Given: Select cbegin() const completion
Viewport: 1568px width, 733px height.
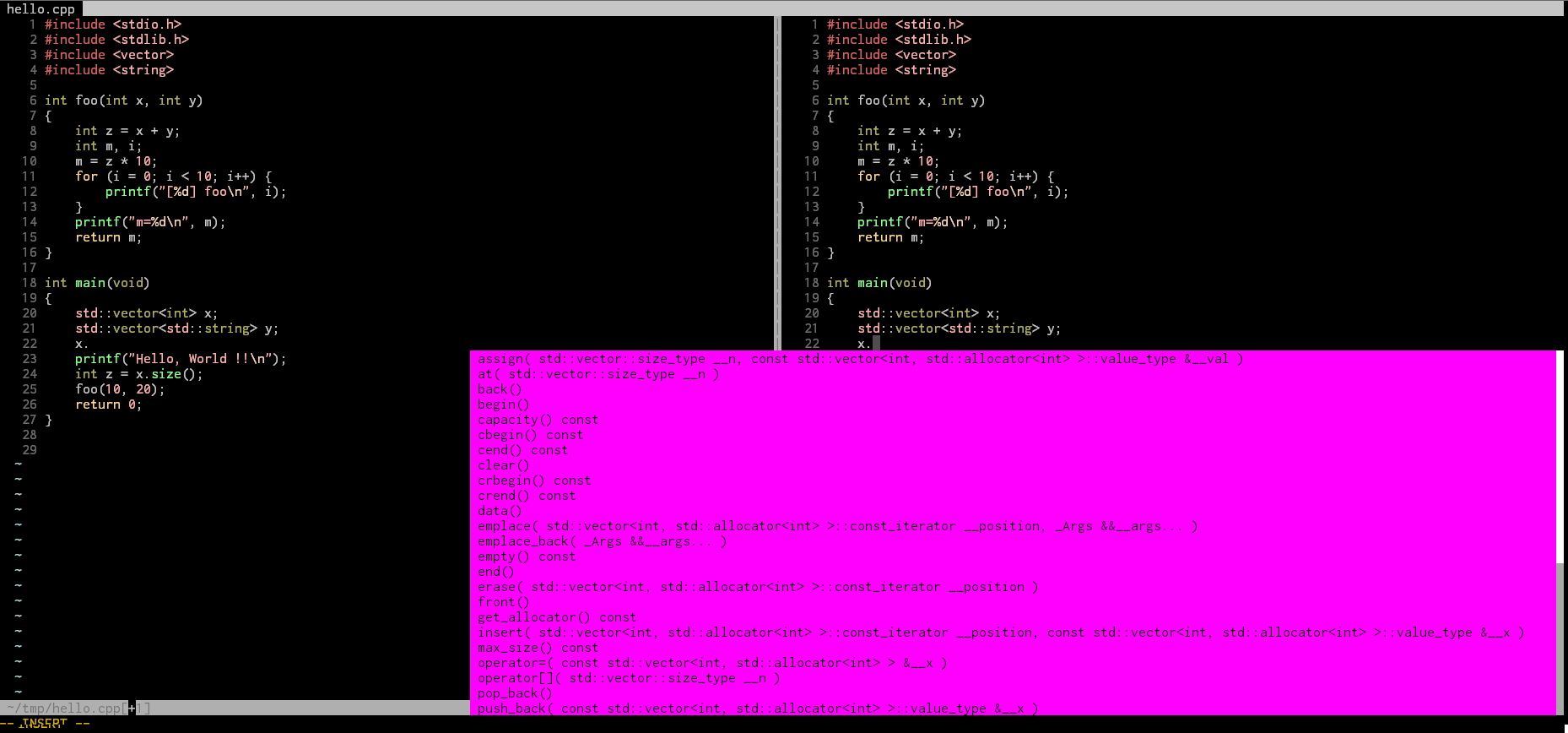Looking at the screenshot, I should [1013, 435].
